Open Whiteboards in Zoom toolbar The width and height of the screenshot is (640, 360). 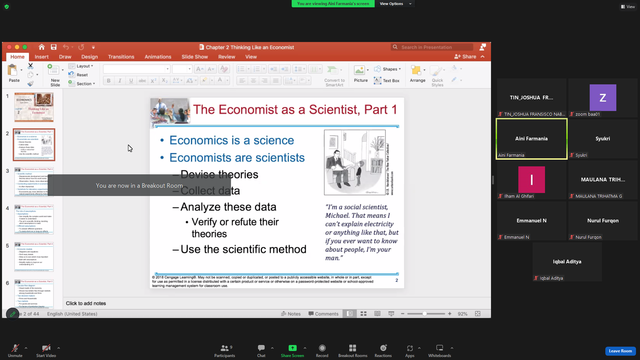[x=440, y=351]
